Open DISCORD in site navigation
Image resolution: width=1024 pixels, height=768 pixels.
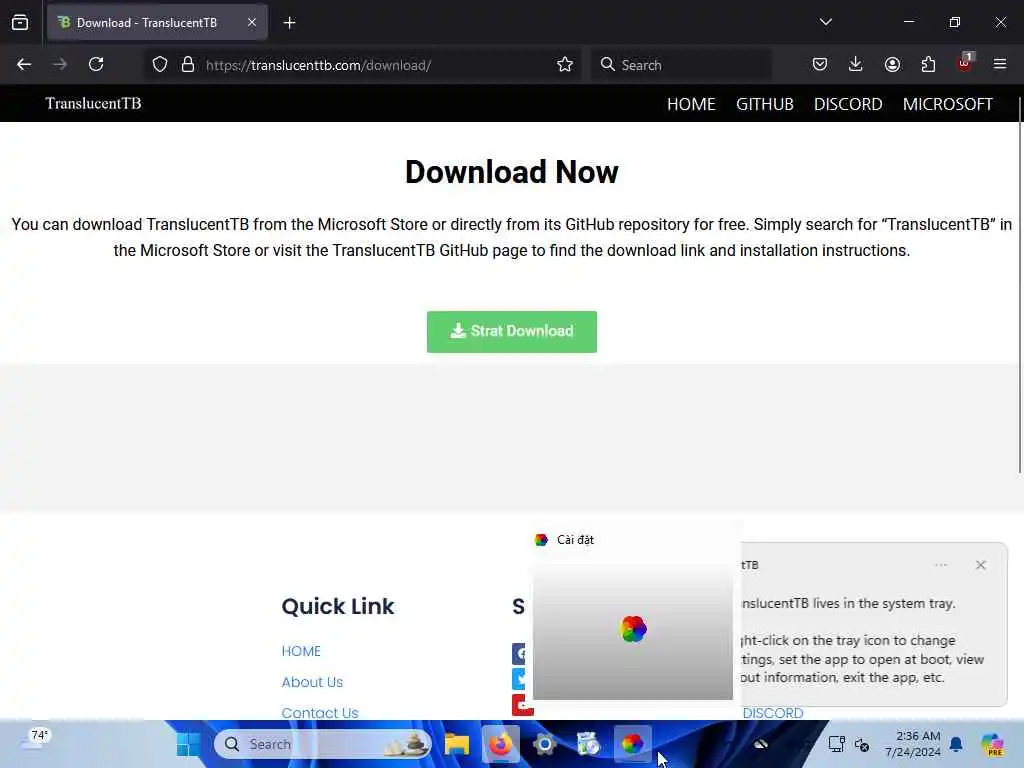[848, 104]
